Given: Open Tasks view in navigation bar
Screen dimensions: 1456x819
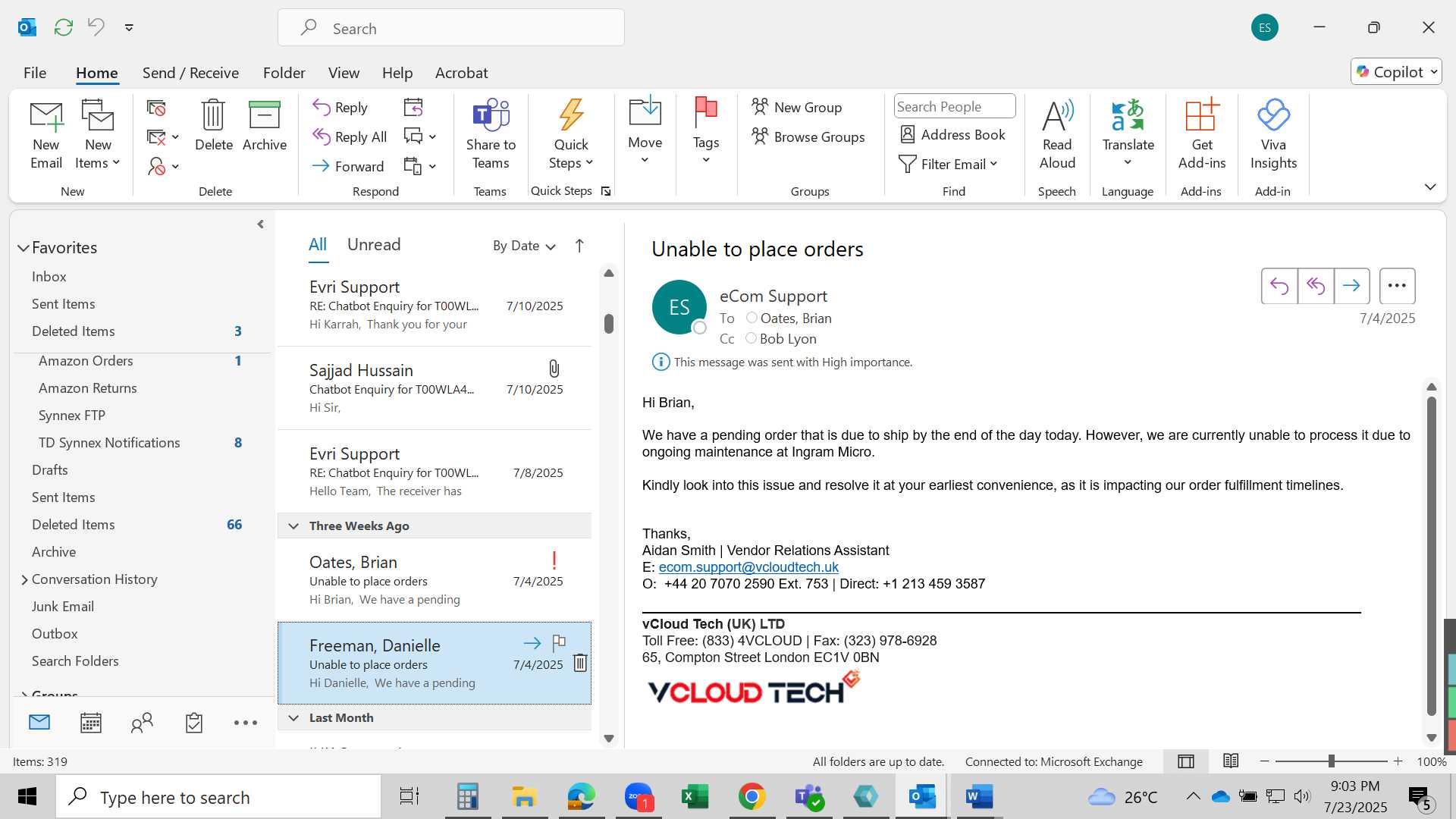Looking at the screenshot, I should (x=194, y=723).
